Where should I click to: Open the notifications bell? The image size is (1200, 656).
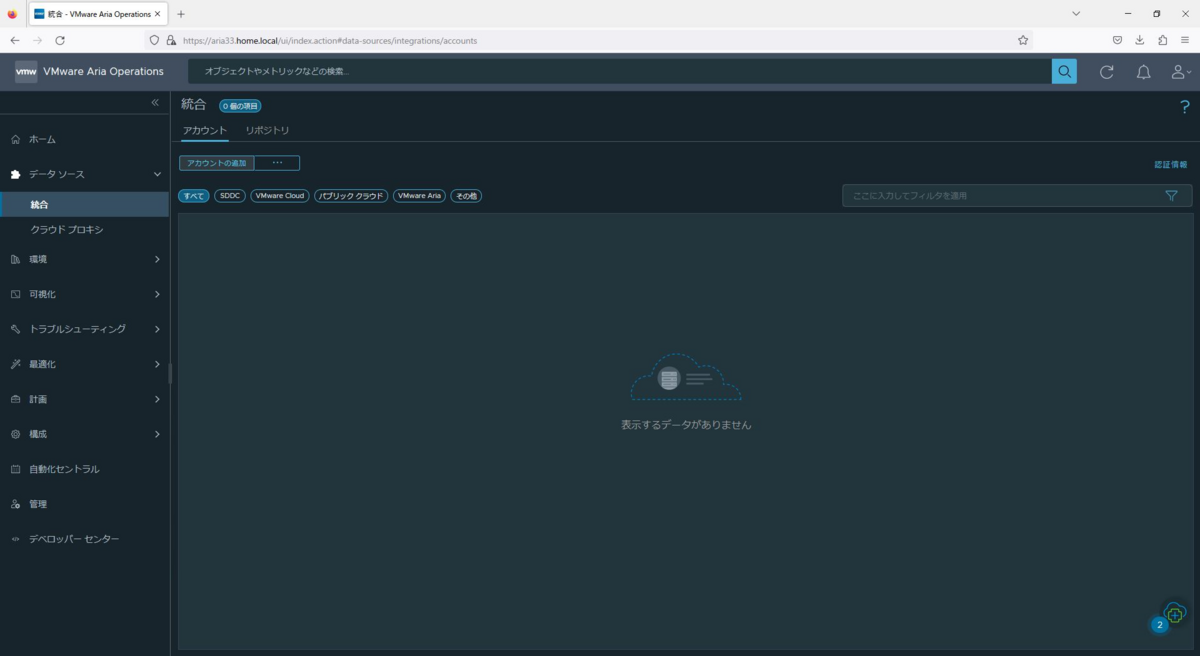[x=1143, y=72]
